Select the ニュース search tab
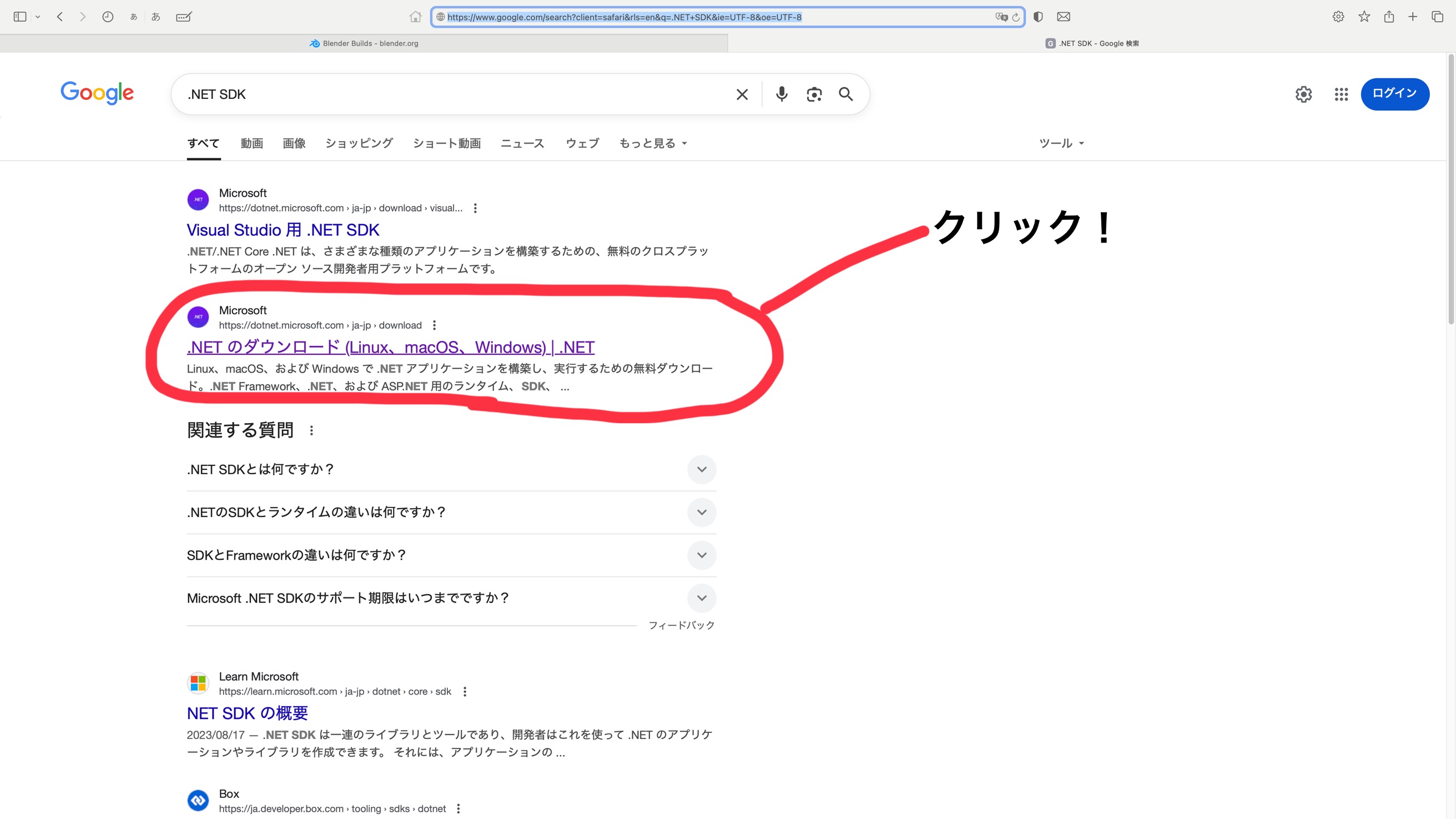 (x=522, y=144)
